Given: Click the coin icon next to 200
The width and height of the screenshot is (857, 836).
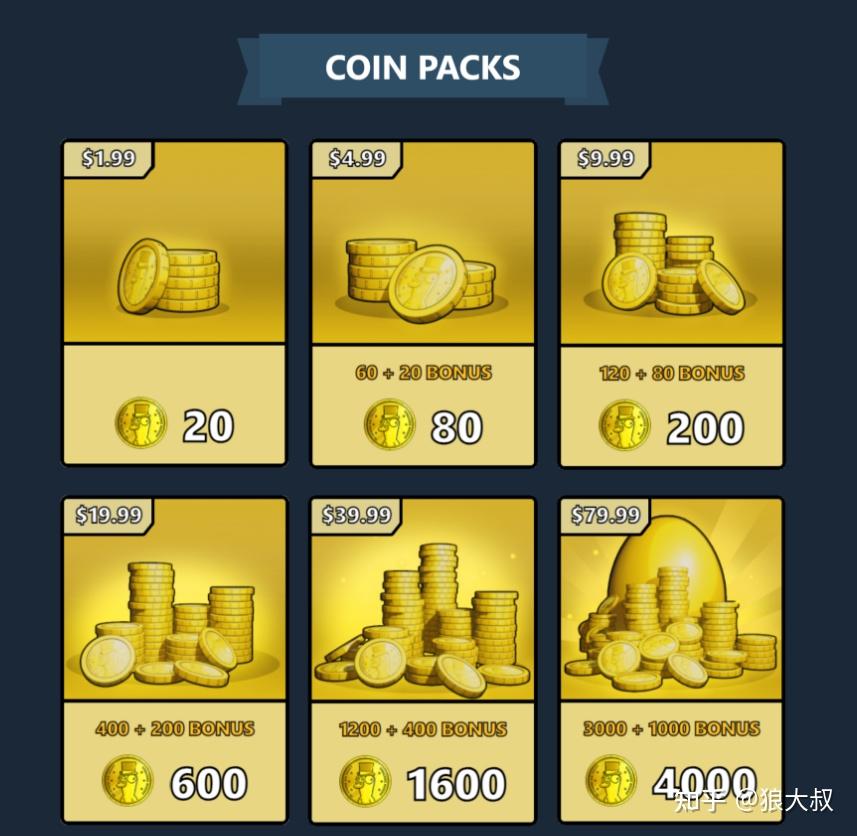Looking at the screenshot, I should click(x=625, y=425).
